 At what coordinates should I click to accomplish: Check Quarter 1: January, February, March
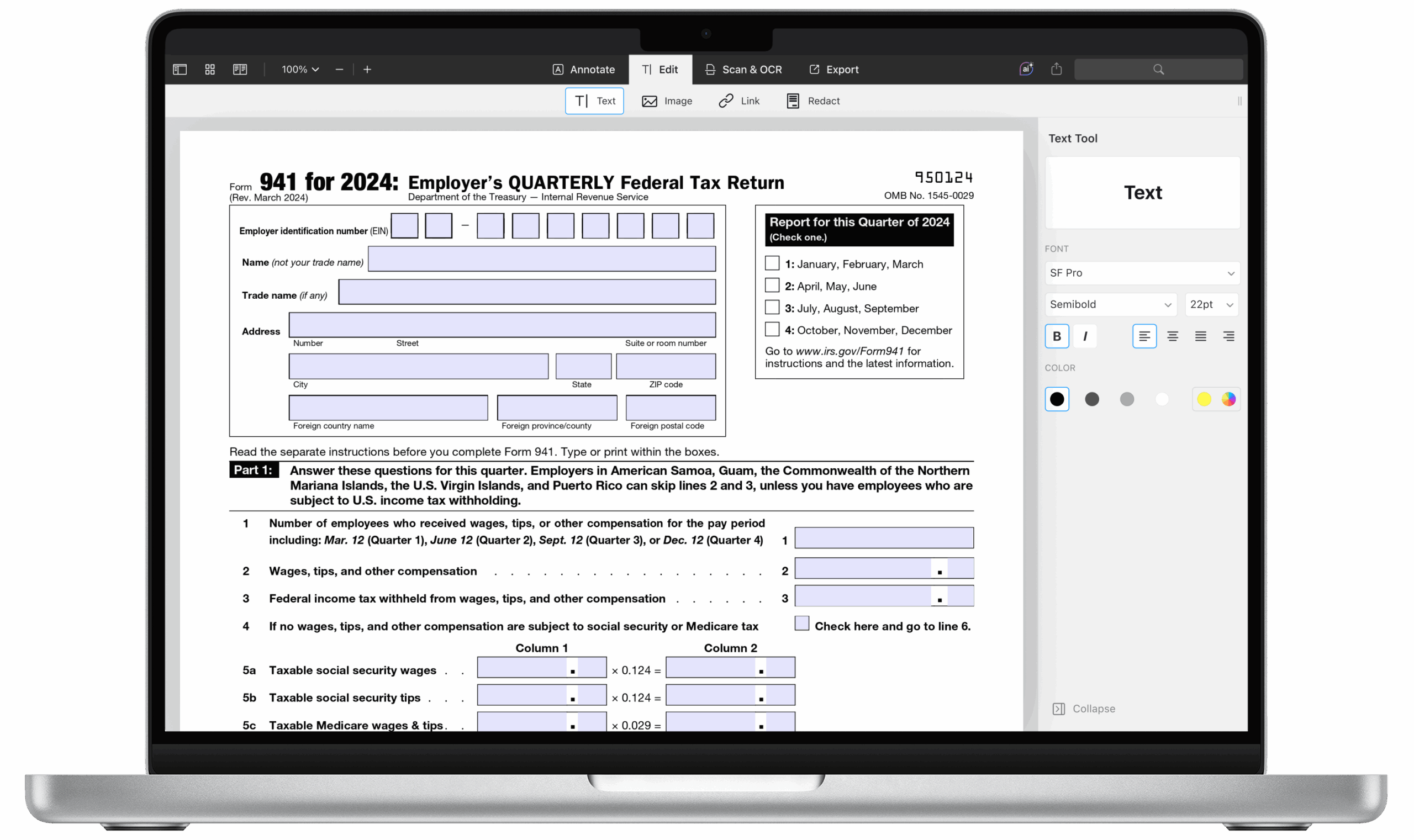[x=772, y=263]
